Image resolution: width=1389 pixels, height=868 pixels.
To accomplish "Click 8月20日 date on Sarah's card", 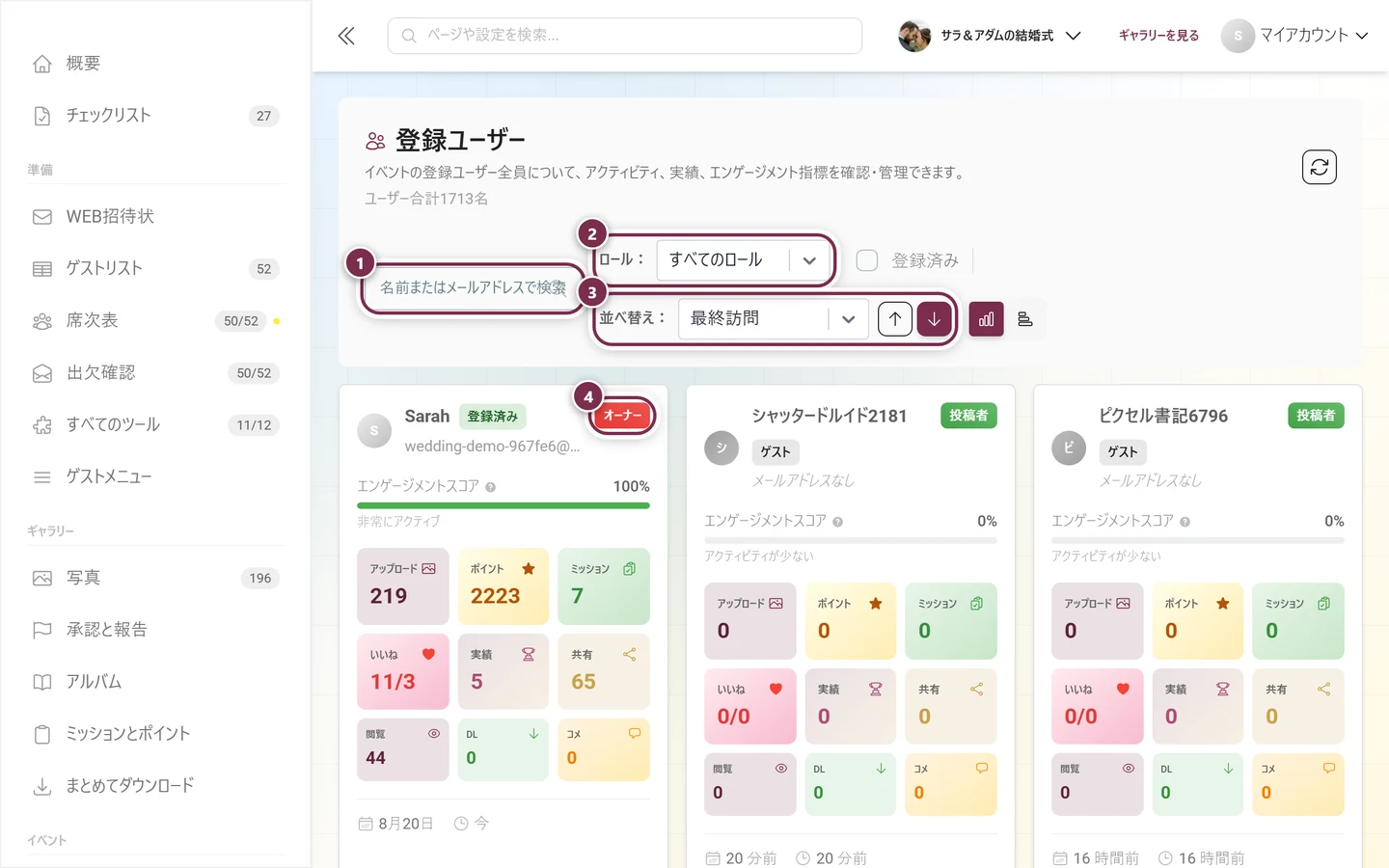I will click(x=405, y=824).
